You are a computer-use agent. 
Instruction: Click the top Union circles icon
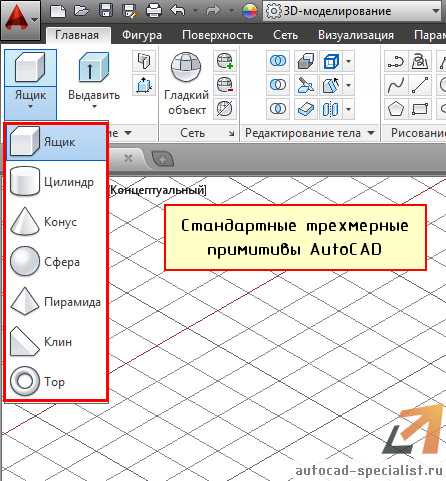tap(278, 61)
